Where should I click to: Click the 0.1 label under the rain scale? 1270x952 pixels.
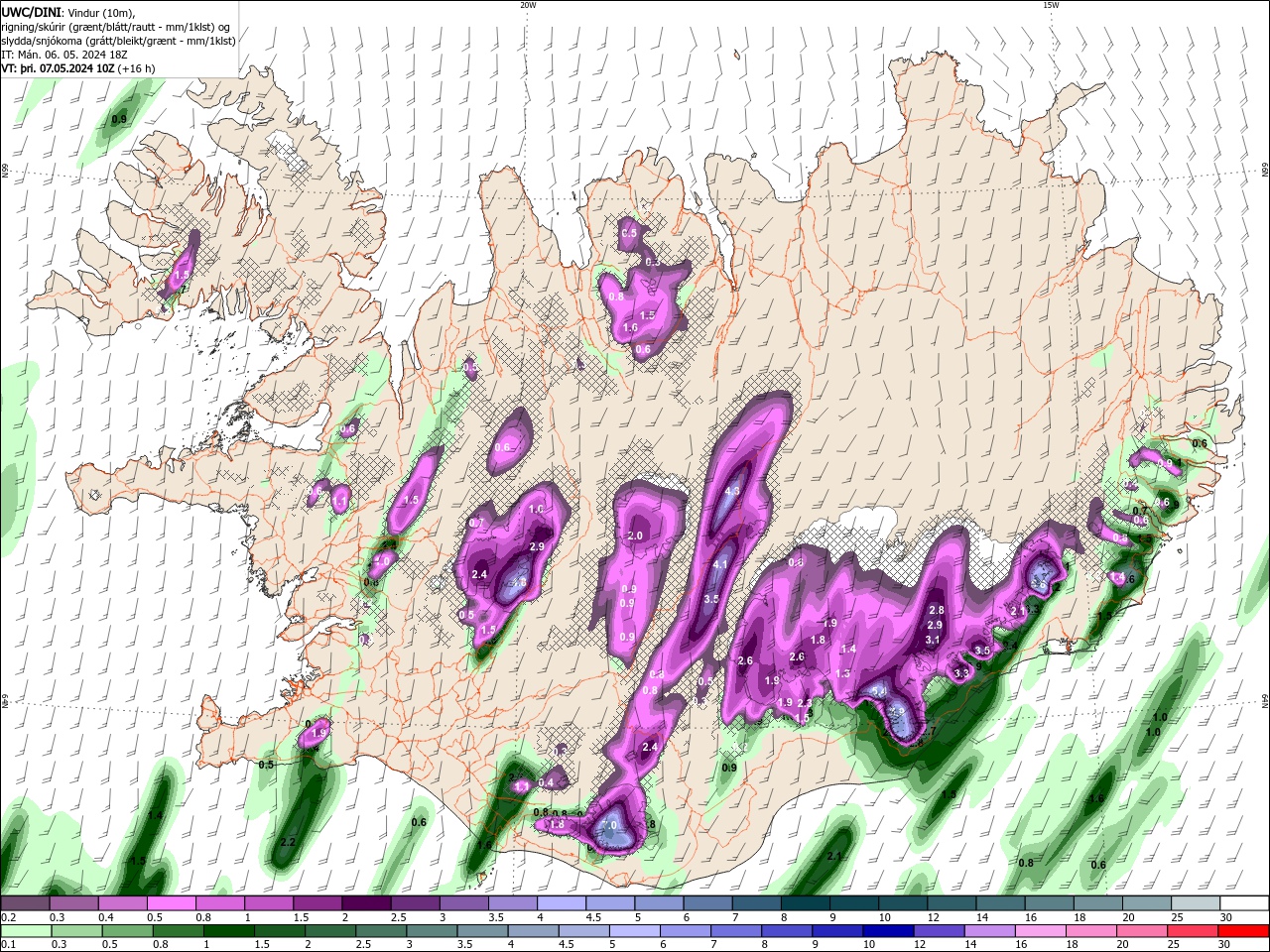[9, 944]
